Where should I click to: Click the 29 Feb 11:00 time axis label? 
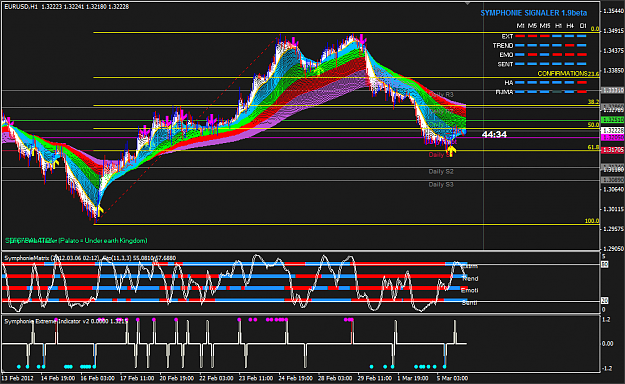pyautogui.click(x=375, y=378)
